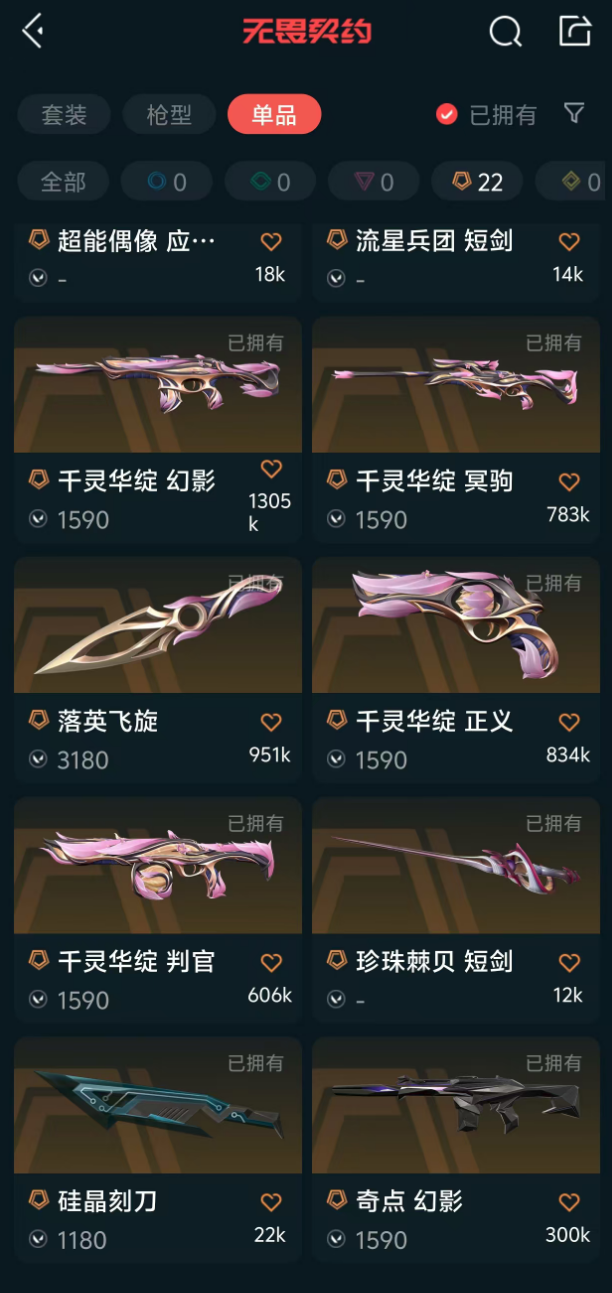Tap the back arrow icon
This screenshot has width=612, height=1293.
[x=33, y=31]
